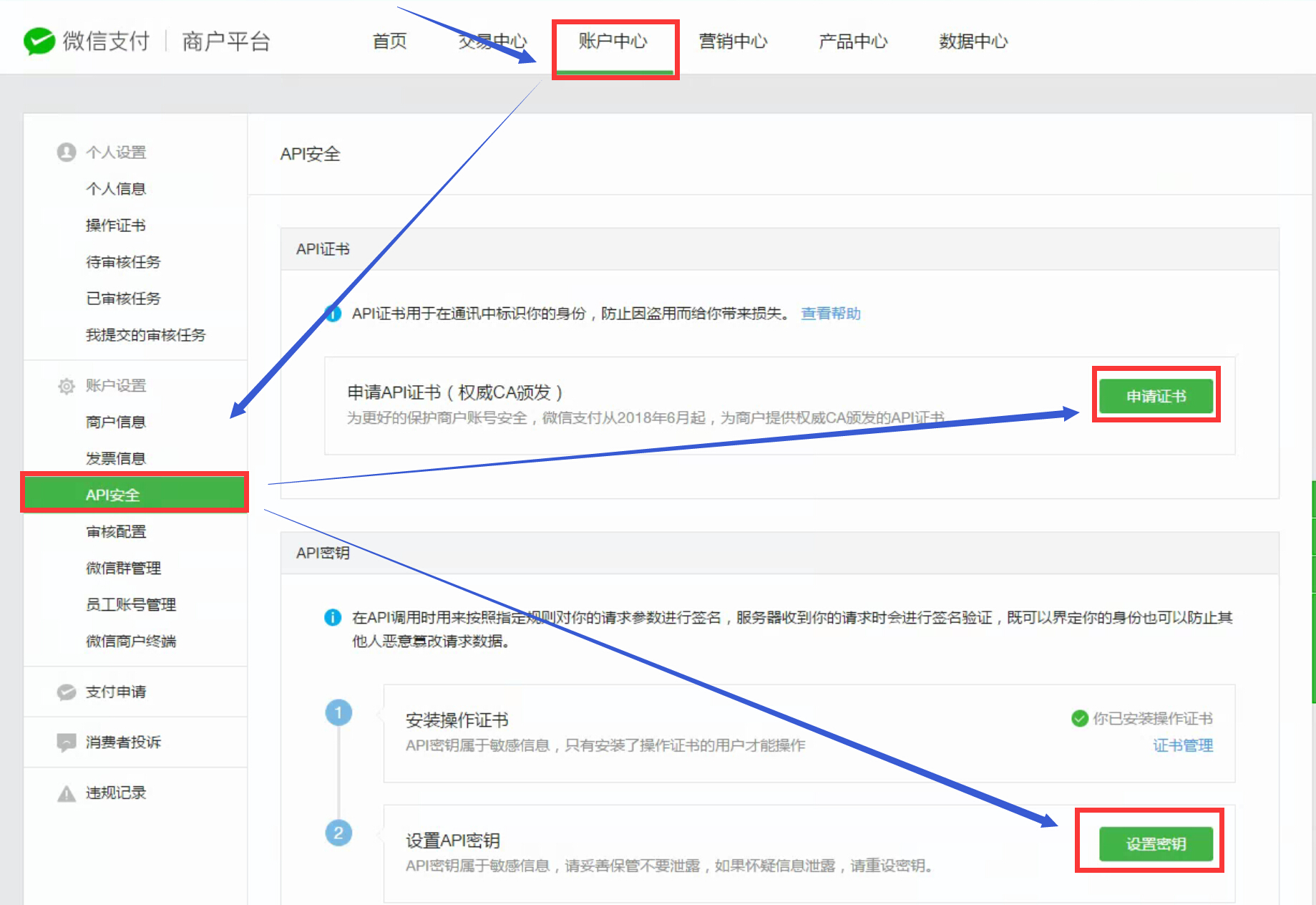The image size is (1316, 905).
Task: Open 已审核任务 in sidebar
Action: pyautogui.click(x=123, y=299)
